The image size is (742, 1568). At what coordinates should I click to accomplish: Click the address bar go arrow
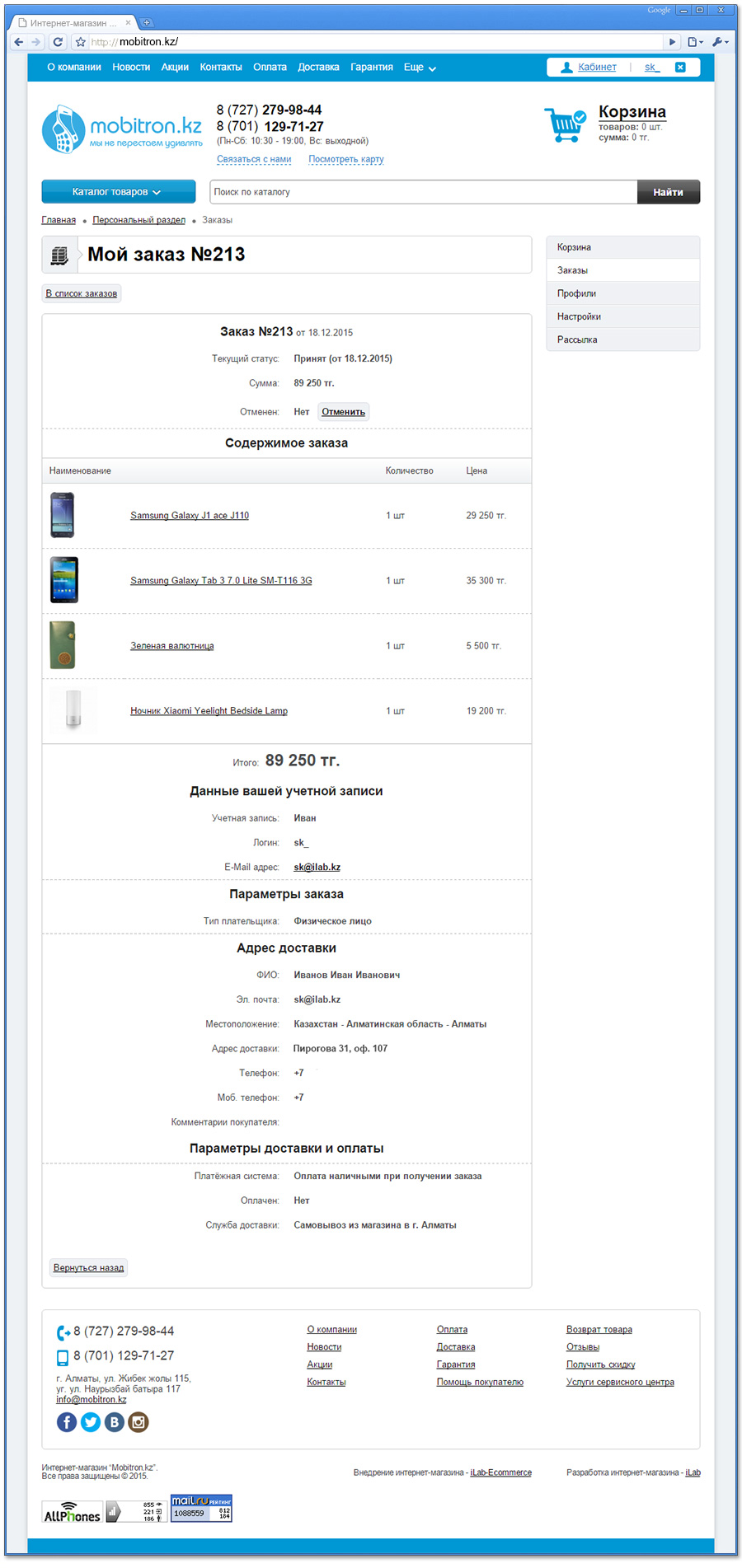pyautogui.click(x=673, y=42)
